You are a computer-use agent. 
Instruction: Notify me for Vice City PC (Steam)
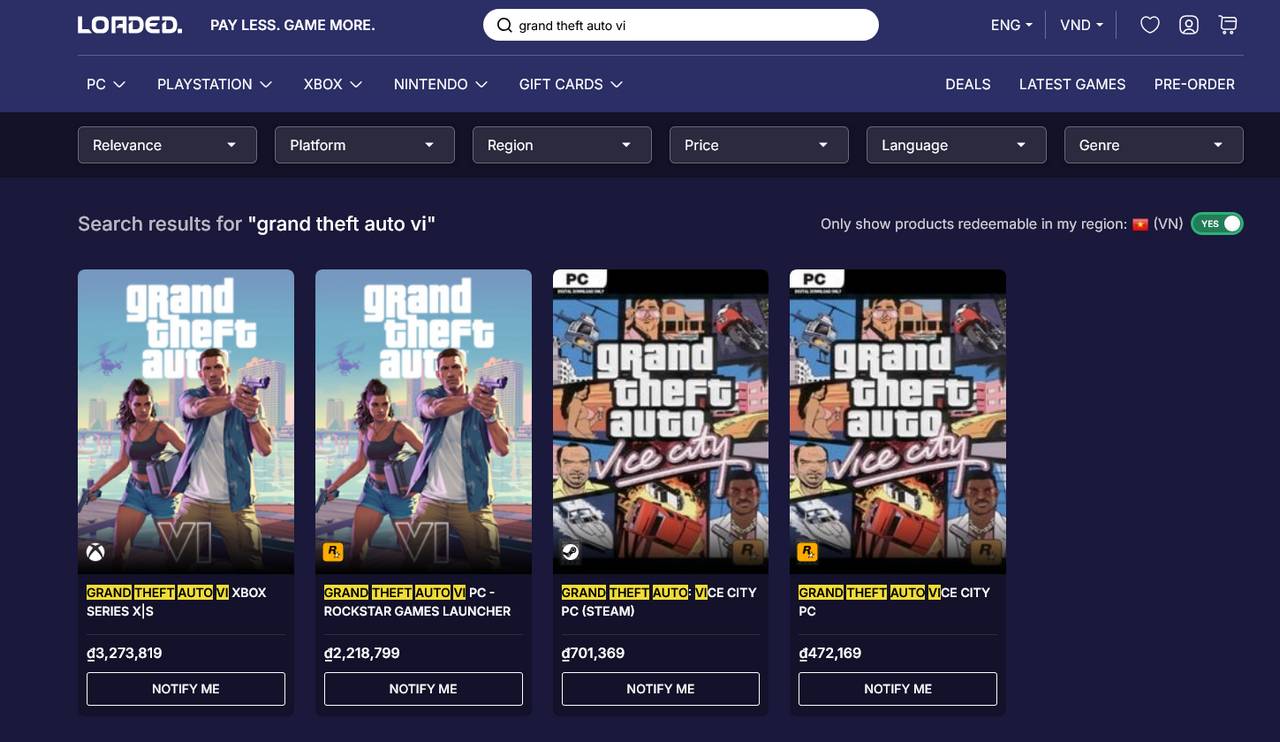661,689
